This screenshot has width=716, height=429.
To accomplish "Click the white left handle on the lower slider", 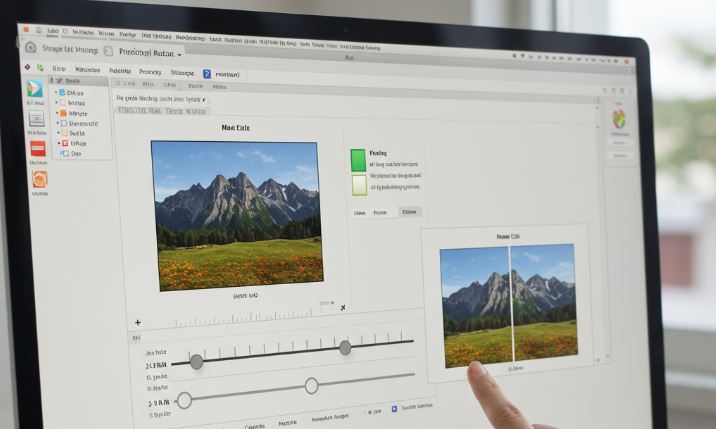I will click(184, 401).
